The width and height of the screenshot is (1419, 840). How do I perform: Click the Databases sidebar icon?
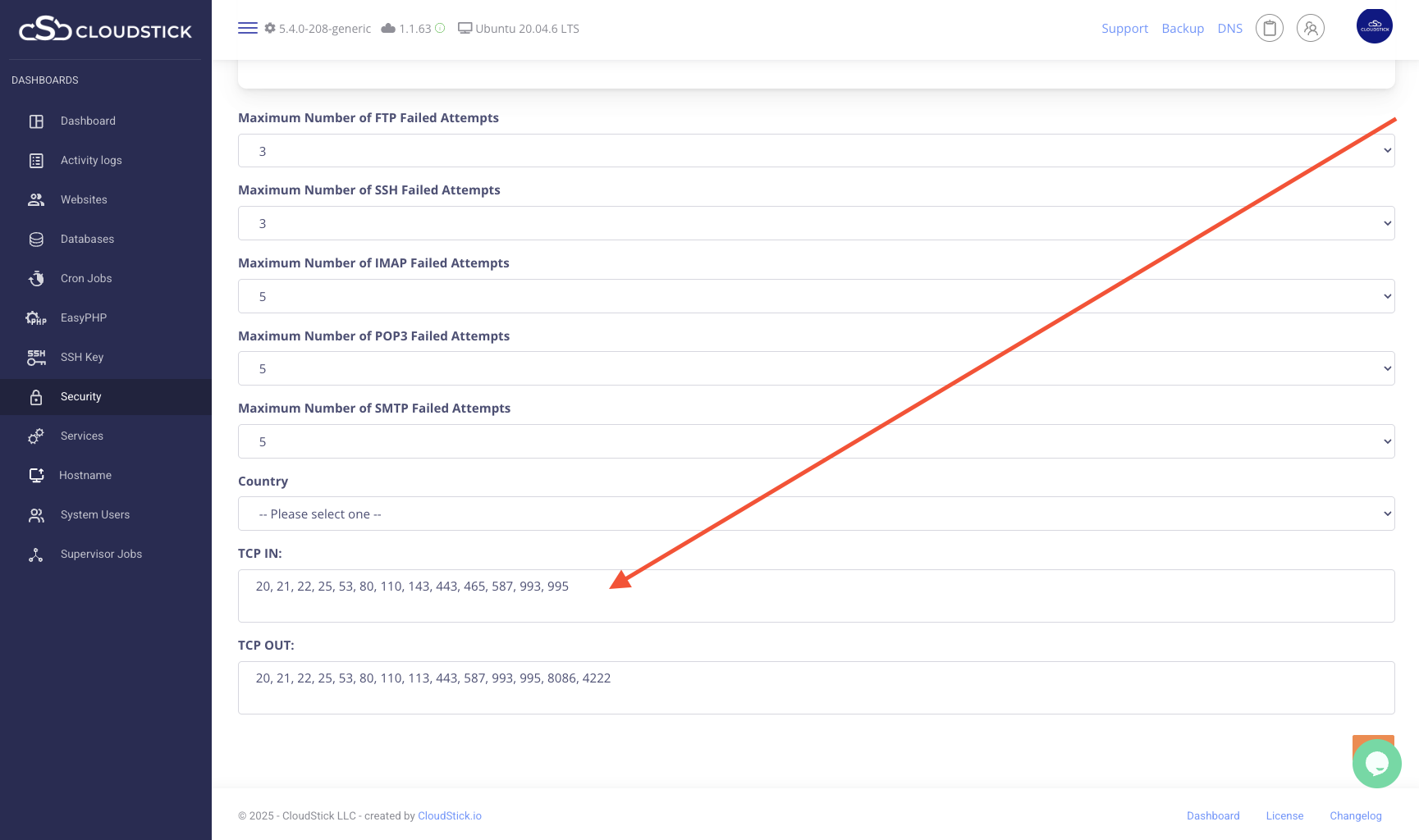(36, 240)
